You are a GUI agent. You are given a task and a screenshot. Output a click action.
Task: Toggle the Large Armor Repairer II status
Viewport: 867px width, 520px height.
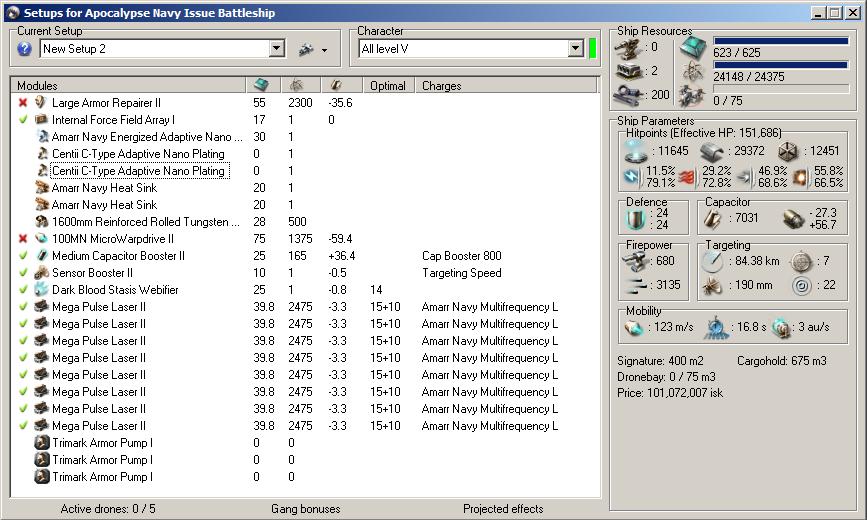pos(22,103)
